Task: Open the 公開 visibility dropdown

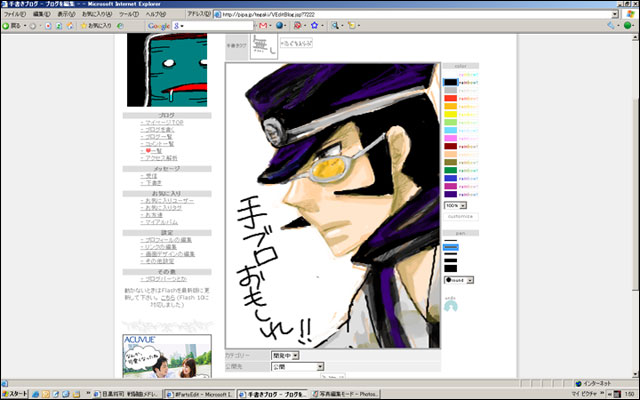Action: coord(298,367)
